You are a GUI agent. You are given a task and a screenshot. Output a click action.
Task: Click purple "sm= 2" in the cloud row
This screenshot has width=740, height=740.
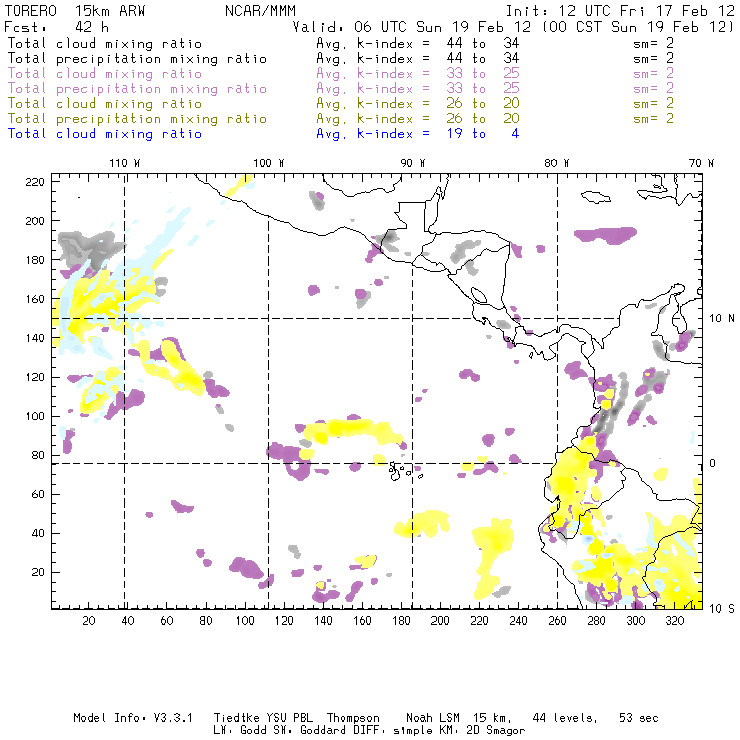pos(653,74)
